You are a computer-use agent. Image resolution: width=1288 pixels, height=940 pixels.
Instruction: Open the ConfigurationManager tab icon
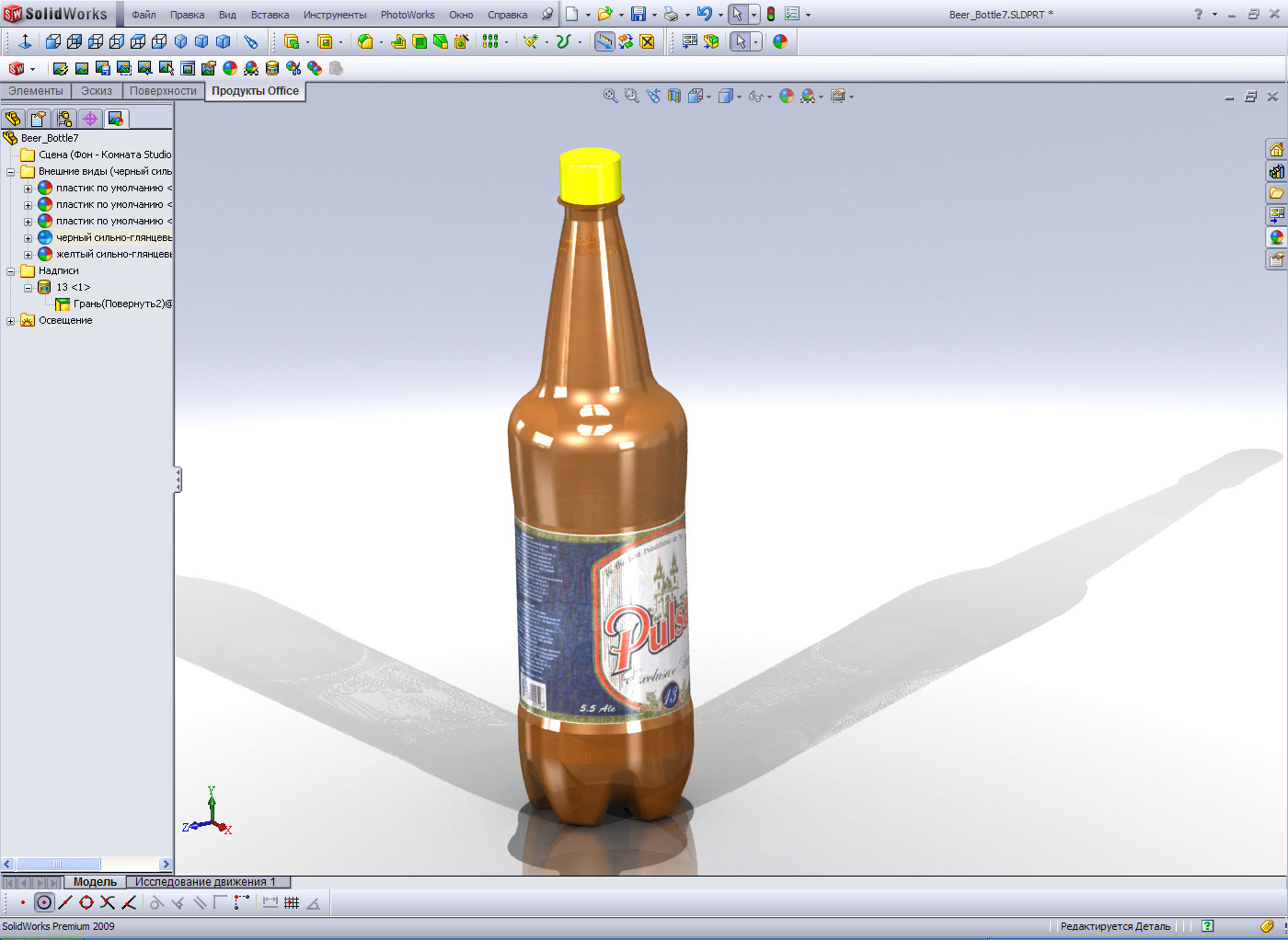point(64,119)
